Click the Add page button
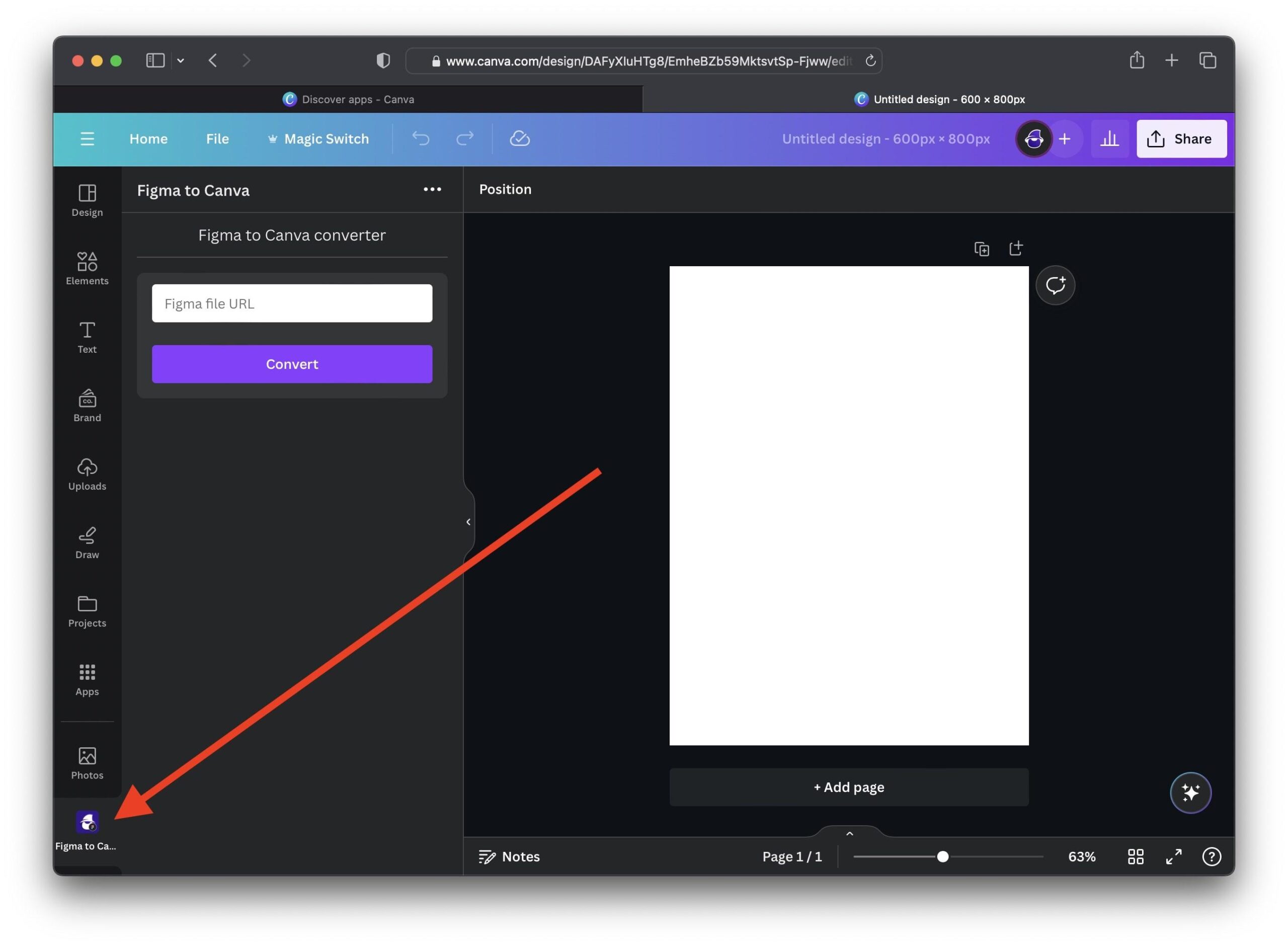This screenshot has height=946, width=1288. (848, 787)
